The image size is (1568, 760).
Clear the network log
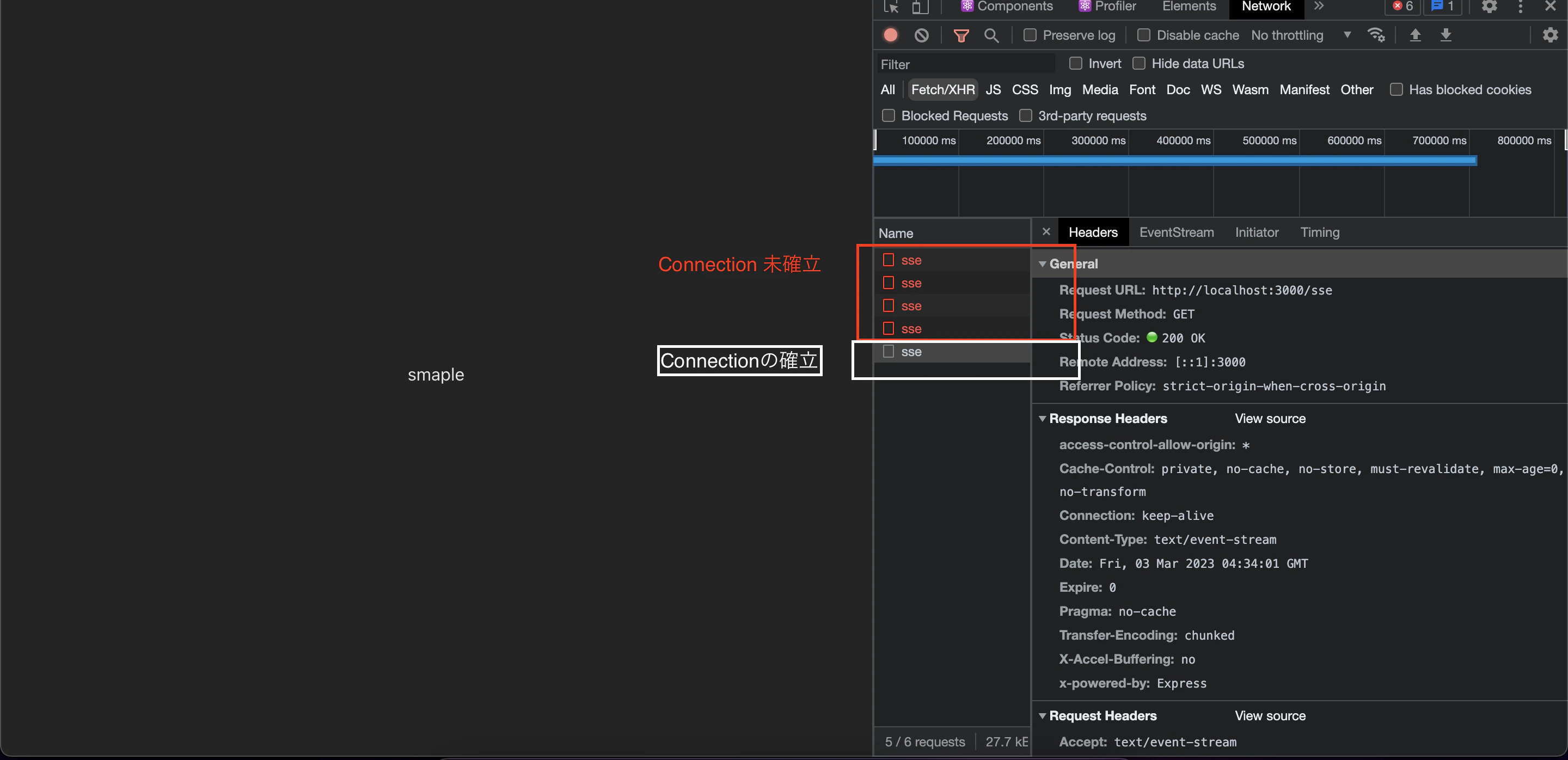point(922,35)
